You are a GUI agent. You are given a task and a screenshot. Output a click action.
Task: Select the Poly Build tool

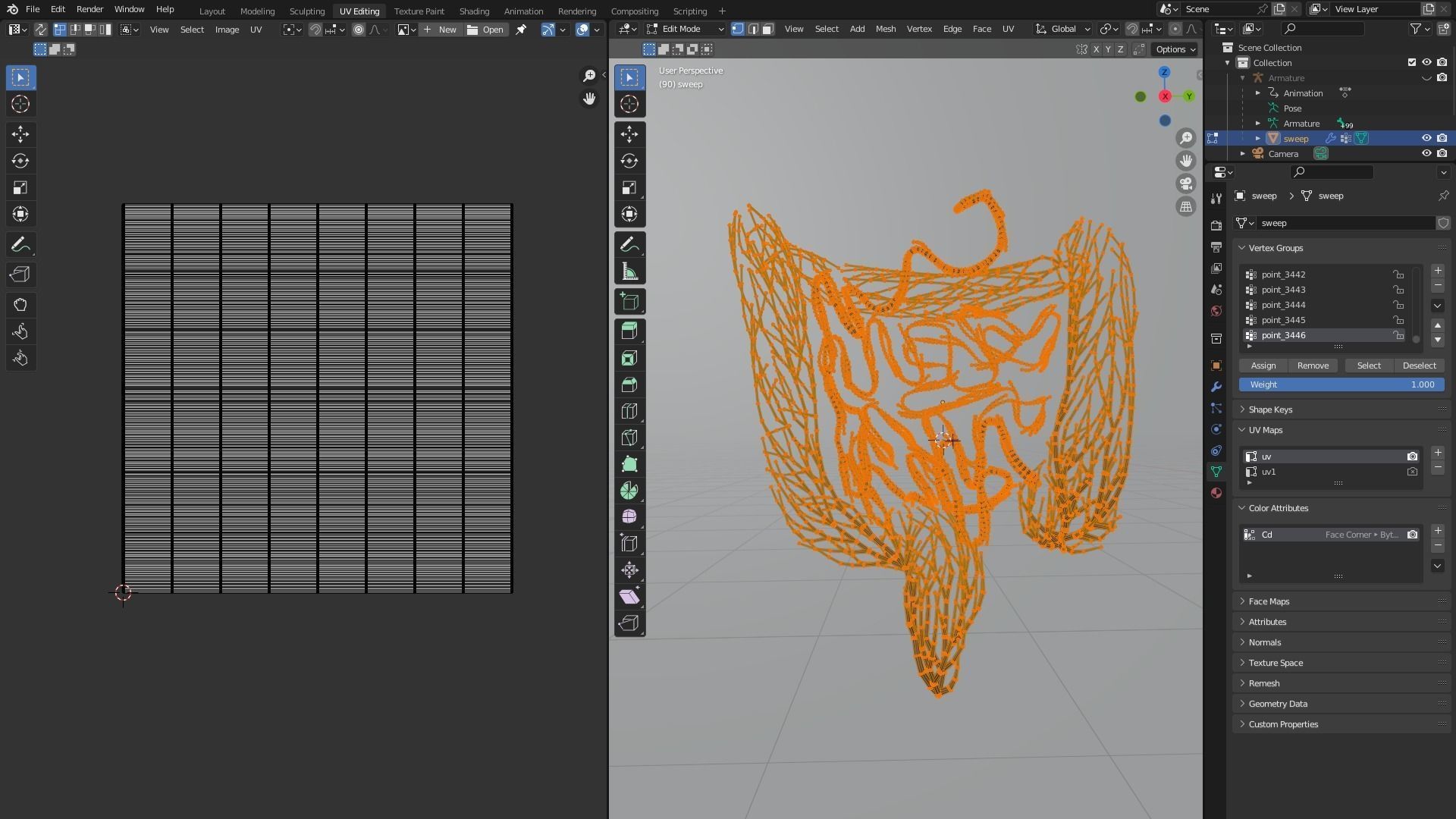tap(629, 464)
